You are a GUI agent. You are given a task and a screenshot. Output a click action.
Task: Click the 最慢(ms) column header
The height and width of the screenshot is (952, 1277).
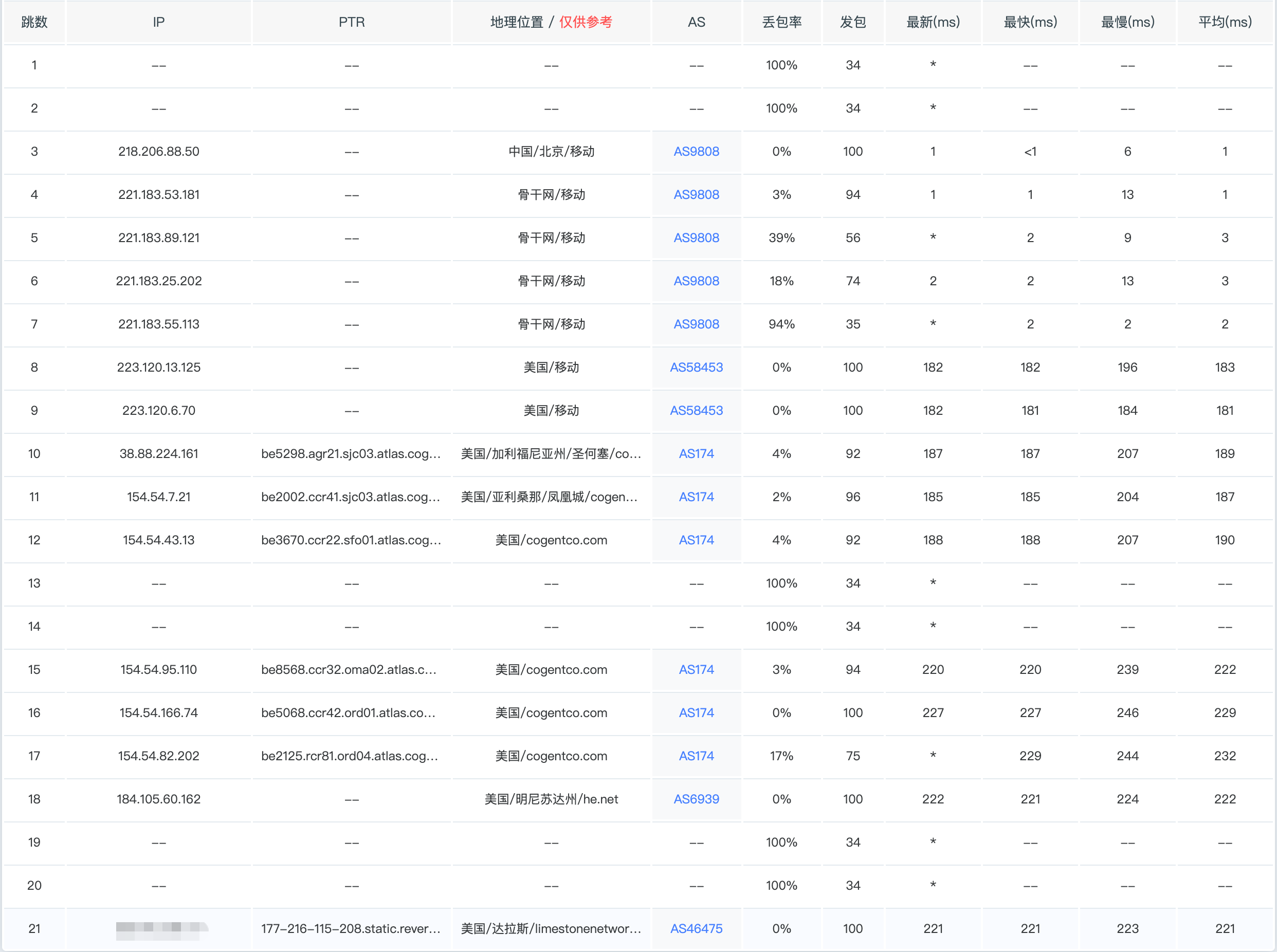point(1127,23)
